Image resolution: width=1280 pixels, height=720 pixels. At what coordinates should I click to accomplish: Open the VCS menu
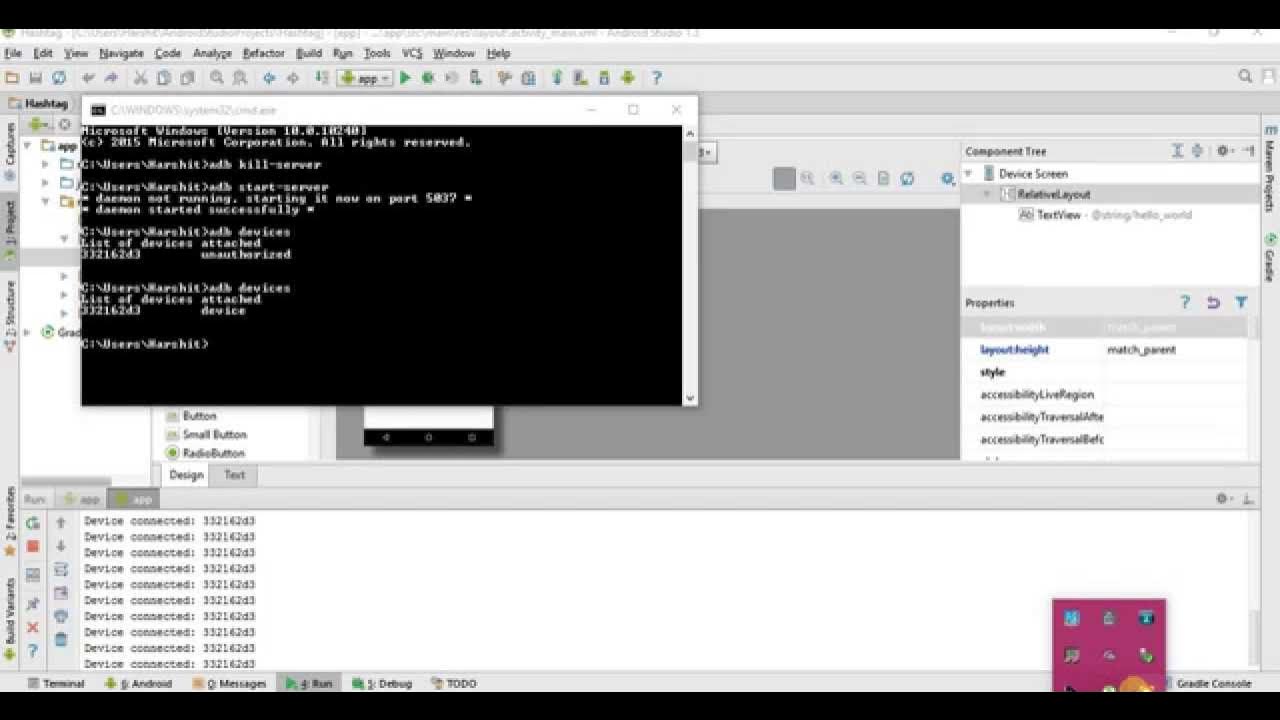point(412,53)
